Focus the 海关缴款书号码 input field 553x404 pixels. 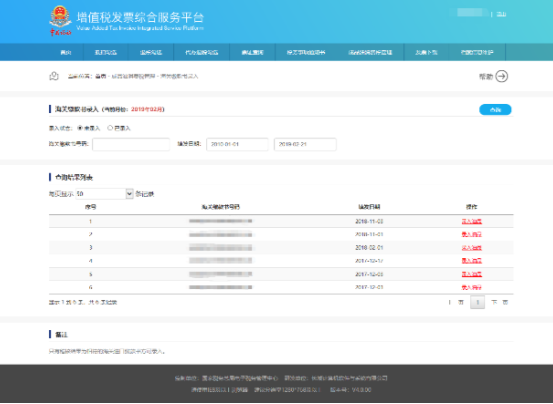(131, 144)
